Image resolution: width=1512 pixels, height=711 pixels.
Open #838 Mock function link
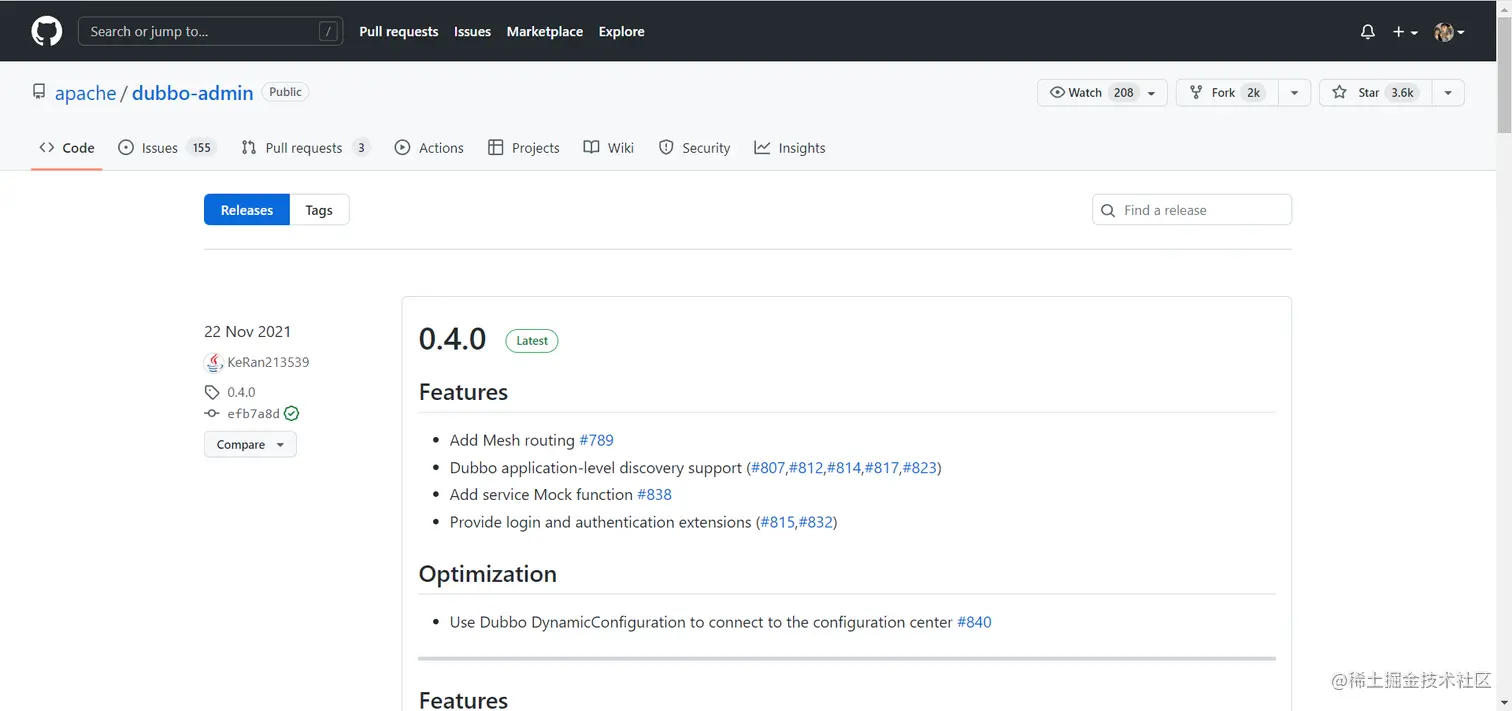(654, 494)
